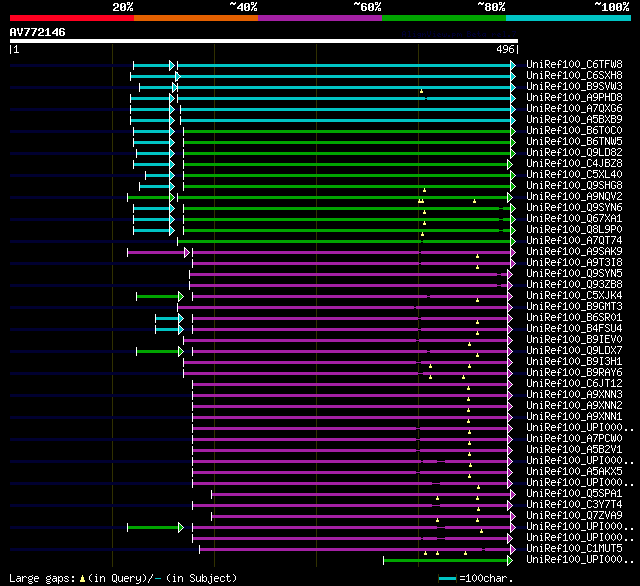Viewport: 640px width, 586px height.
Task: Select hit label UniRef100_A9NQV2
Action: coord(574,197)
